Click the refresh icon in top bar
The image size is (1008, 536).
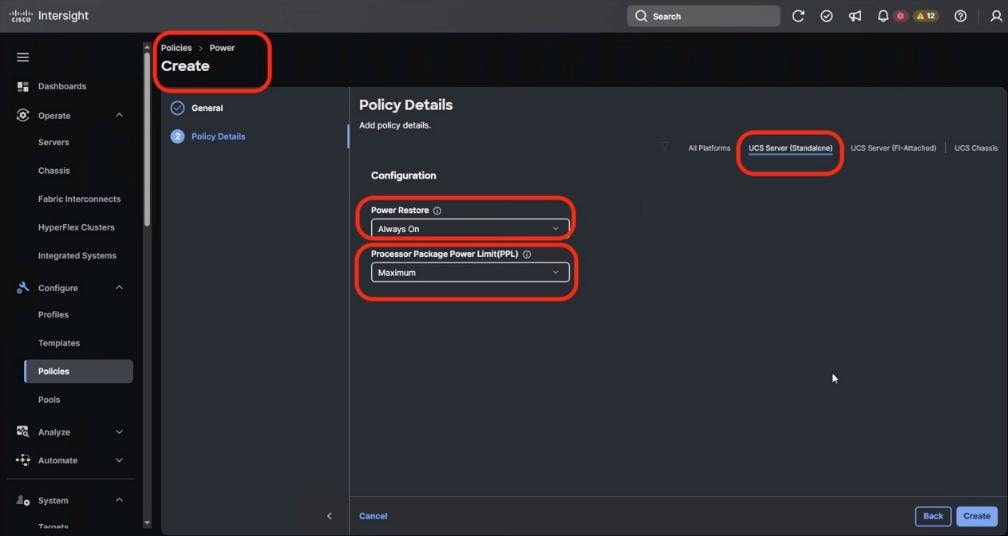point(798,16)
